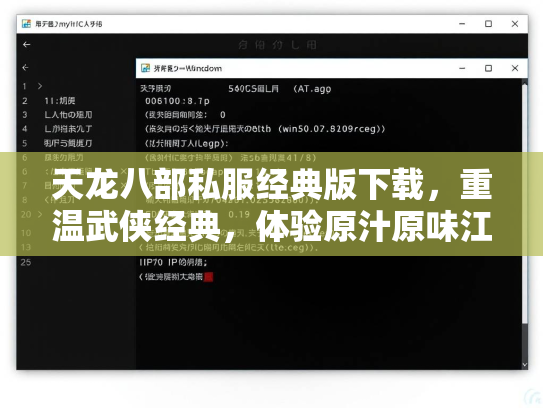
Task: Select sidebar row numbered 5
Action: [68, 143]
